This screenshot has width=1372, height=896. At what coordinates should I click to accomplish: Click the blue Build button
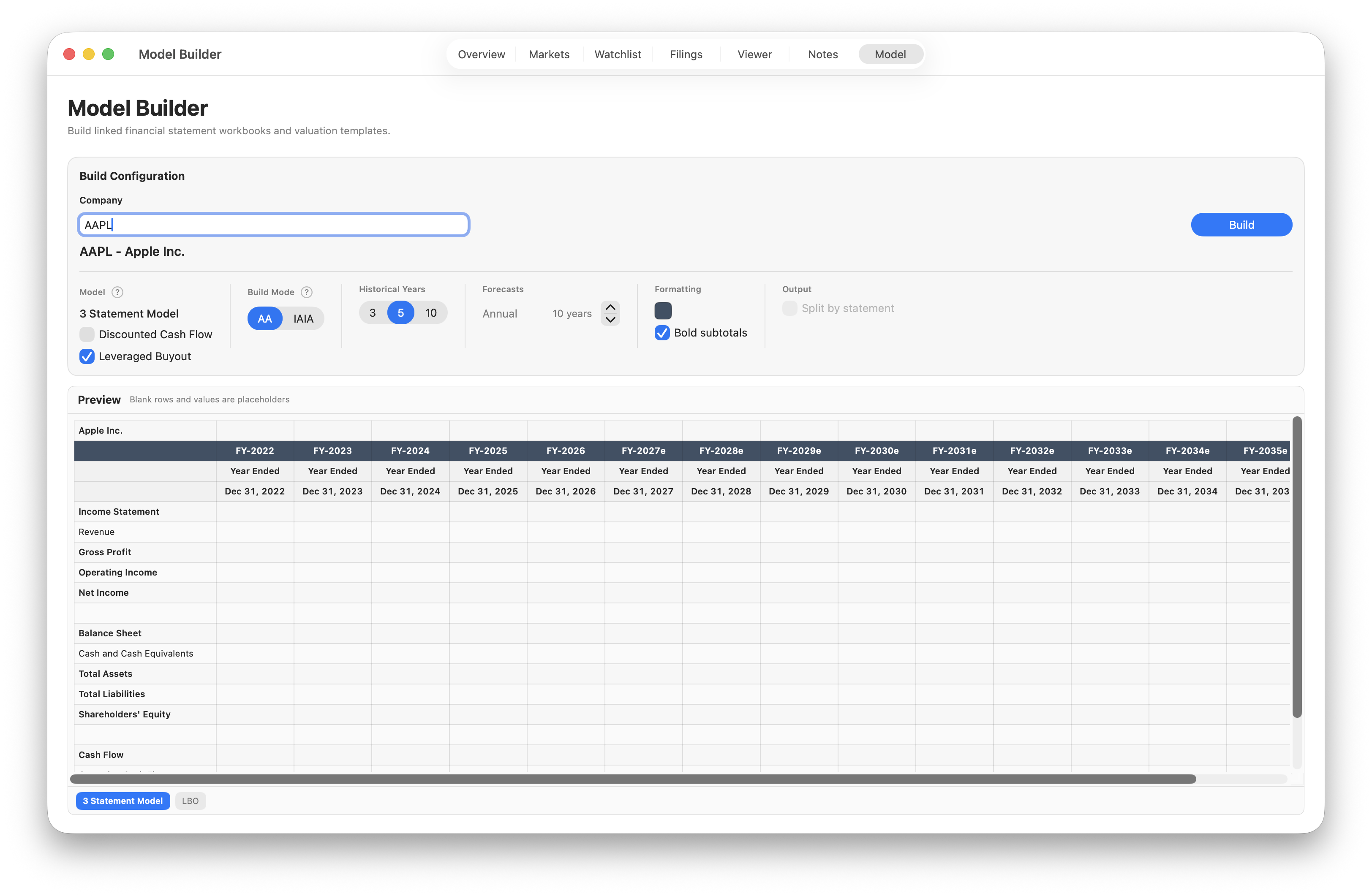coord(1241,225)
